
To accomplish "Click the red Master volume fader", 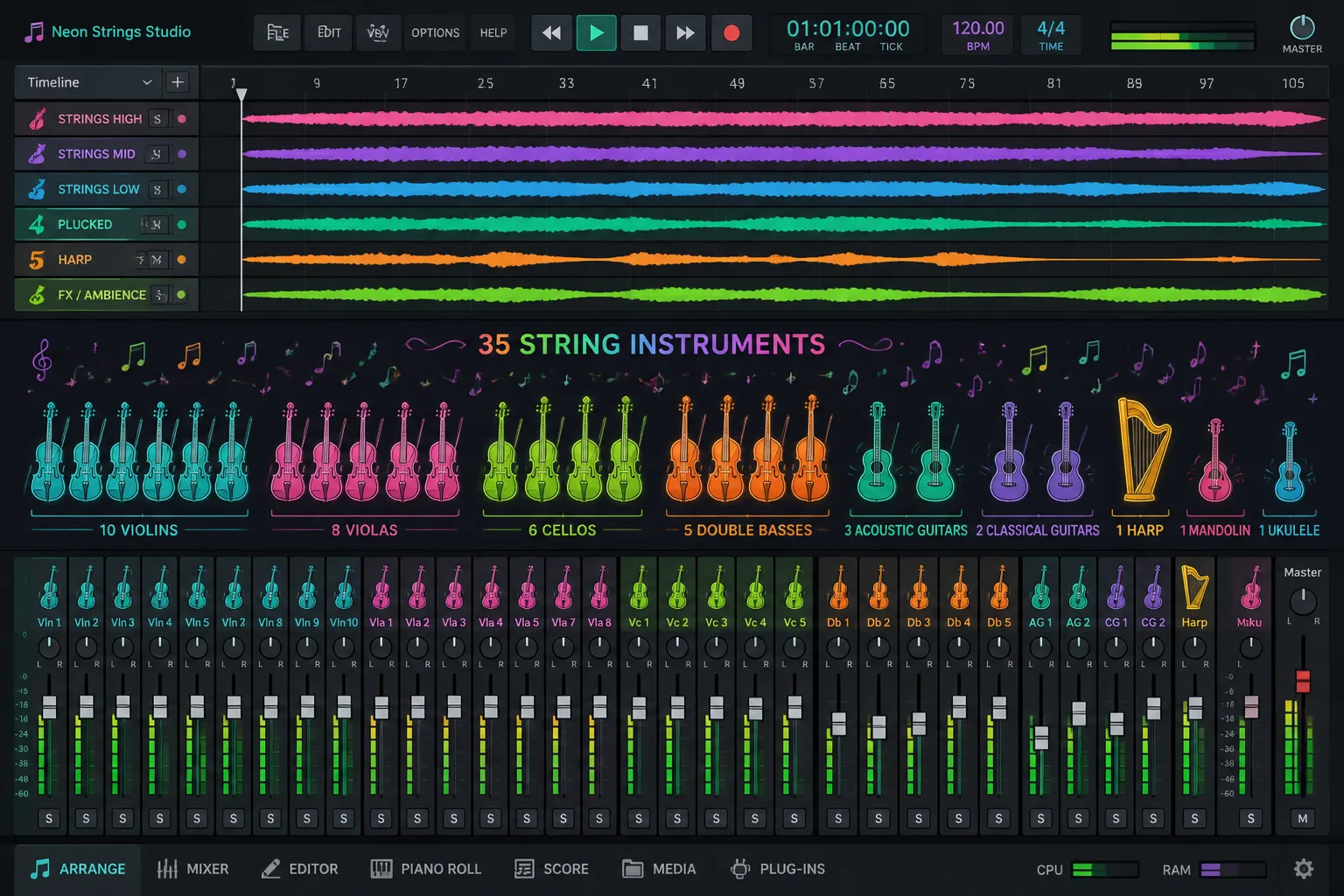I will click(x=1303, y=681).
